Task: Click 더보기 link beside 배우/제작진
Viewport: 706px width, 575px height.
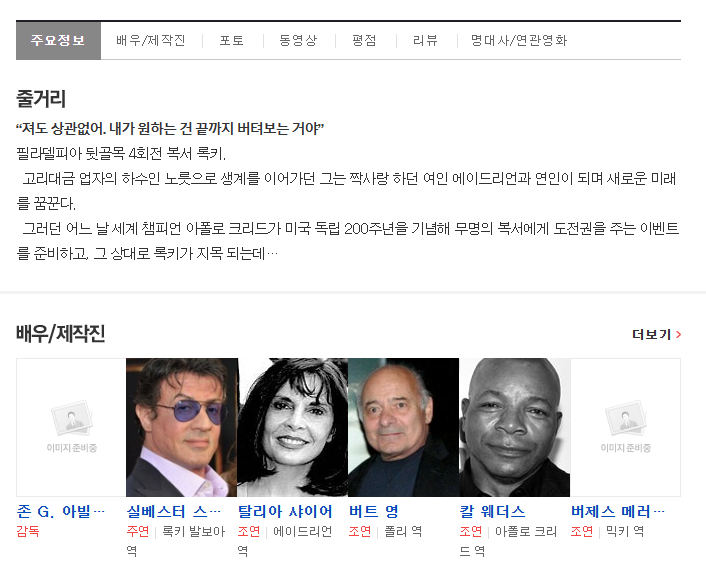Action: pos(656,334)
